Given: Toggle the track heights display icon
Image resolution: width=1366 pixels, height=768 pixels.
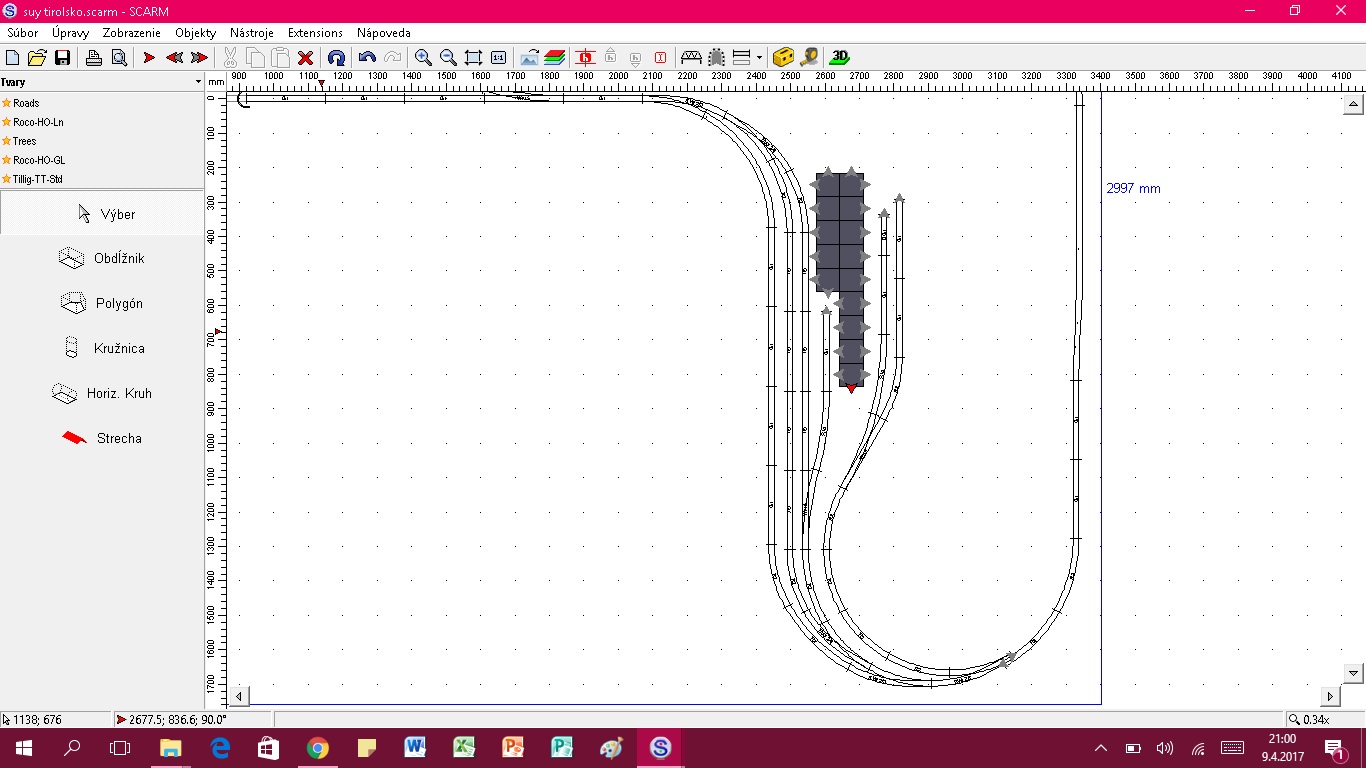Looking at the screenshot, I should click(585, 58).
